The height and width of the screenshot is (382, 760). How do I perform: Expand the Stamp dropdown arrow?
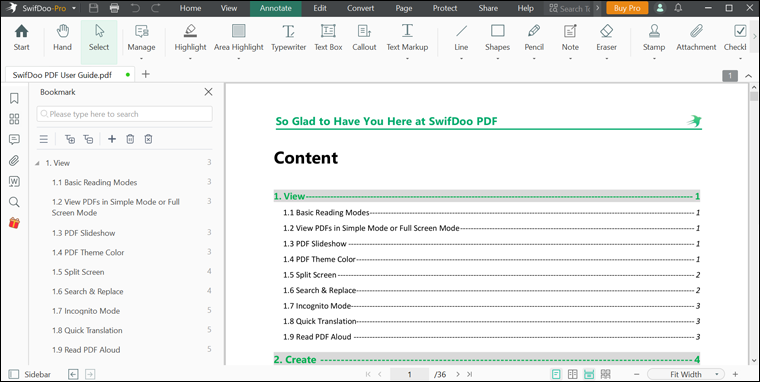click(654, 59)
